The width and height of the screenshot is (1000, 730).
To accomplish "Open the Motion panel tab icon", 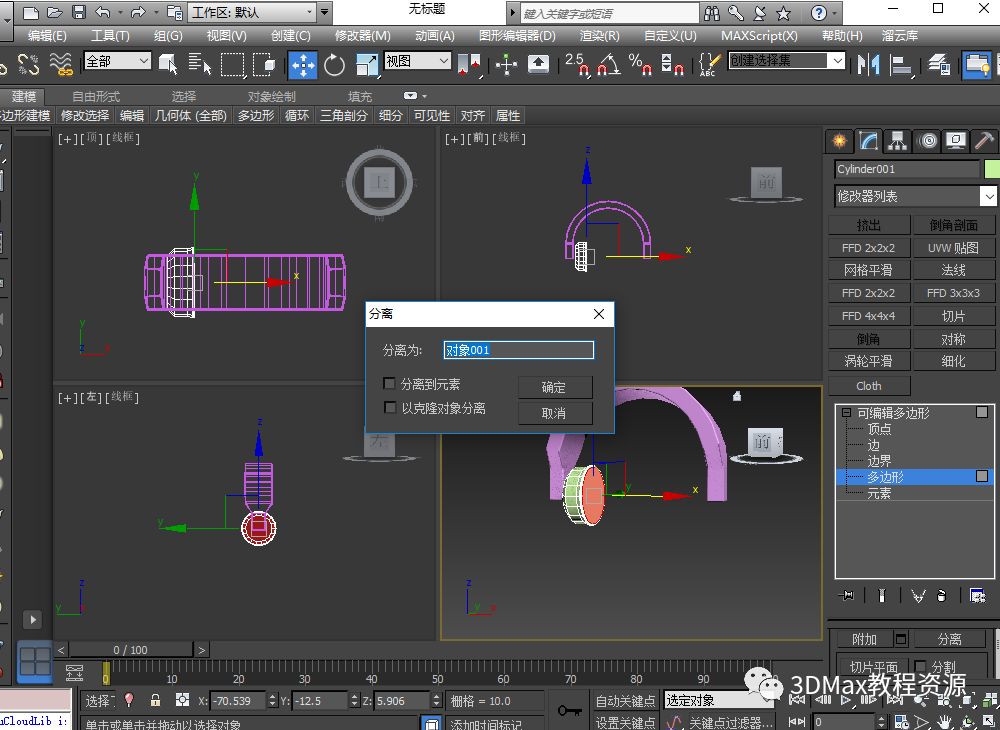I will tap(927, 141).
